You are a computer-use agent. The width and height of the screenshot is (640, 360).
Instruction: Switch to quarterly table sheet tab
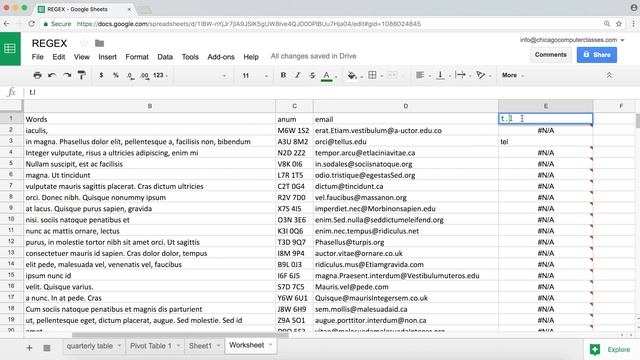click(x=89, y=346)
